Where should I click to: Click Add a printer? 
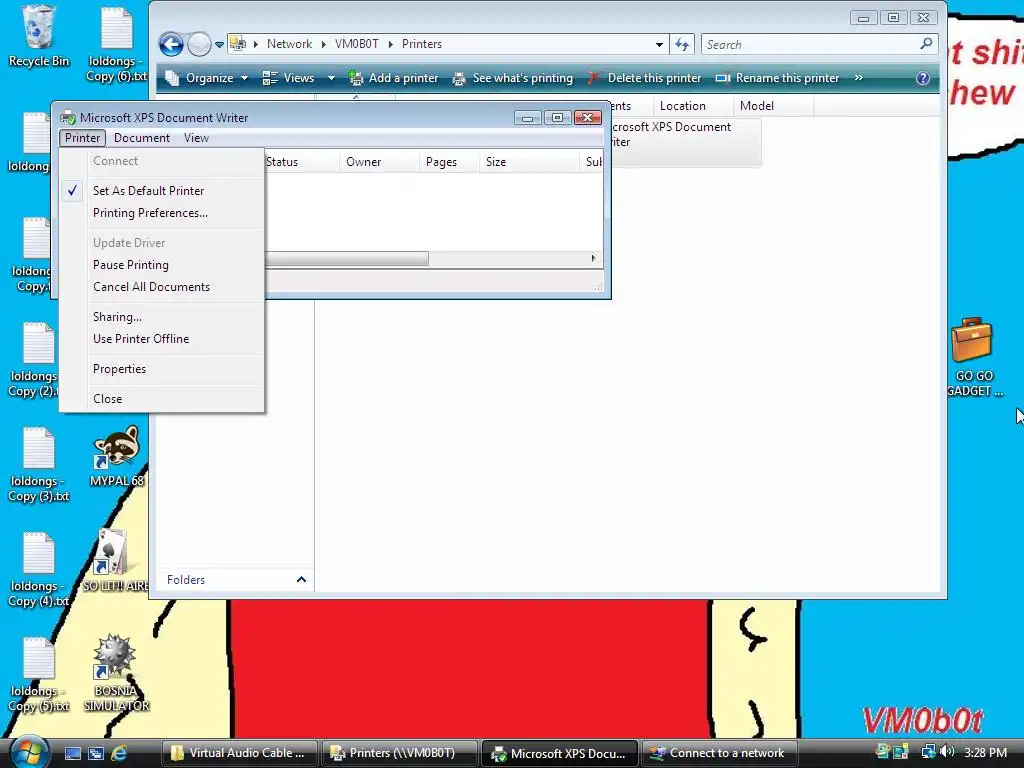coord(393,78)
